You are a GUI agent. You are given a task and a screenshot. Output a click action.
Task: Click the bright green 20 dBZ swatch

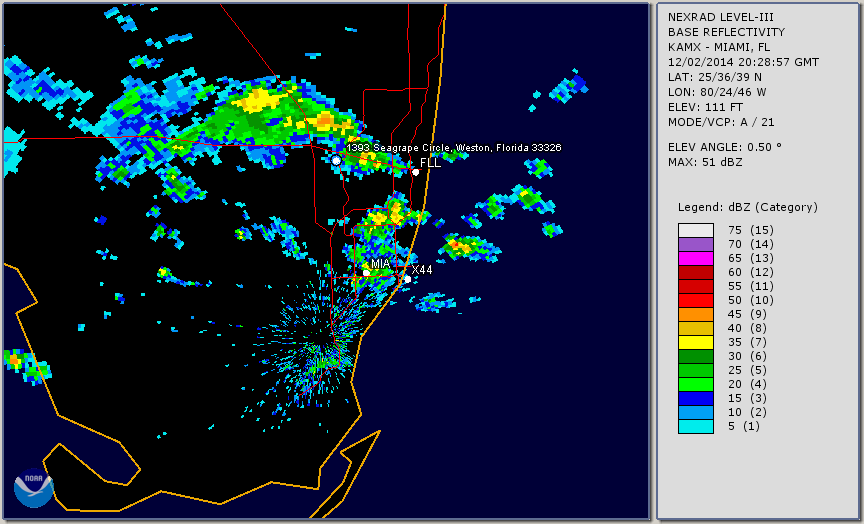pyautogui.click(x=696, y=385)
